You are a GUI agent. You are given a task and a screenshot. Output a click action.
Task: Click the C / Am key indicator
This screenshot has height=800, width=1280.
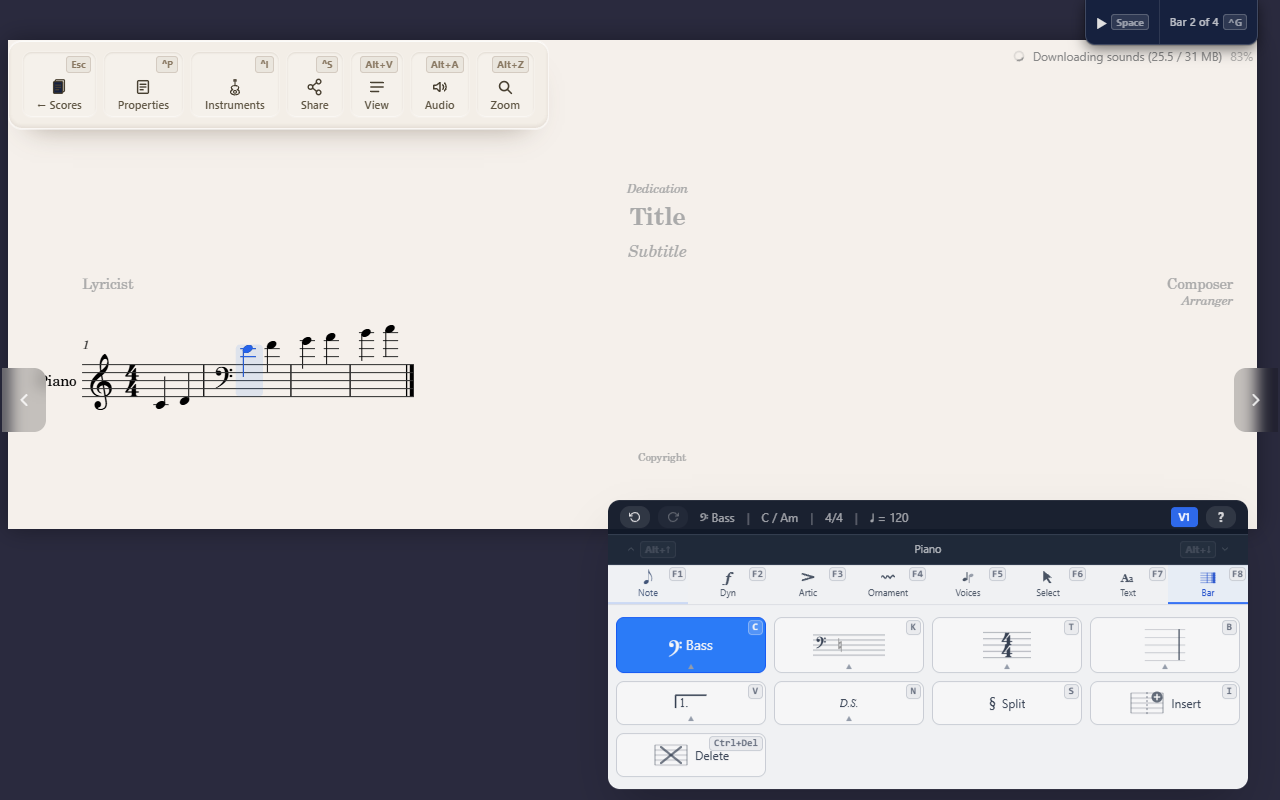tap(780, 518)
